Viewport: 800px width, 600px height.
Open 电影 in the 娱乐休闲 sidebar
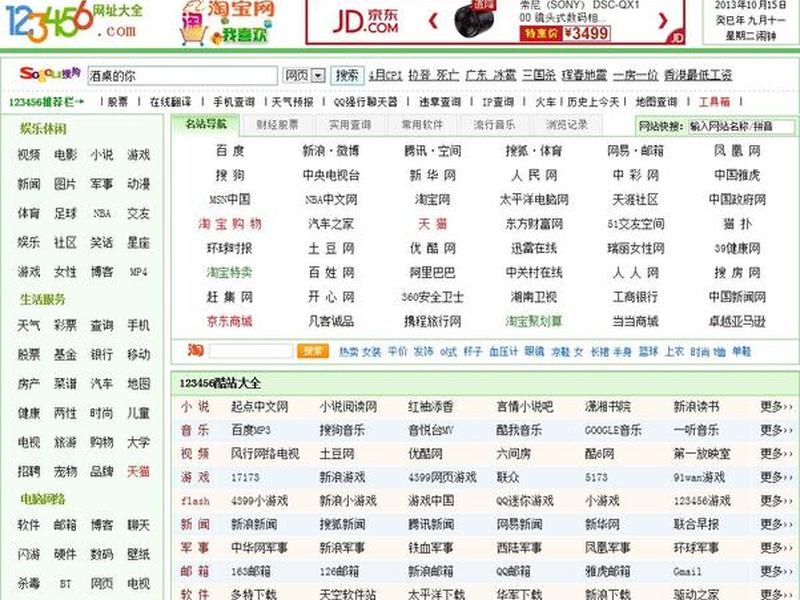65,155
